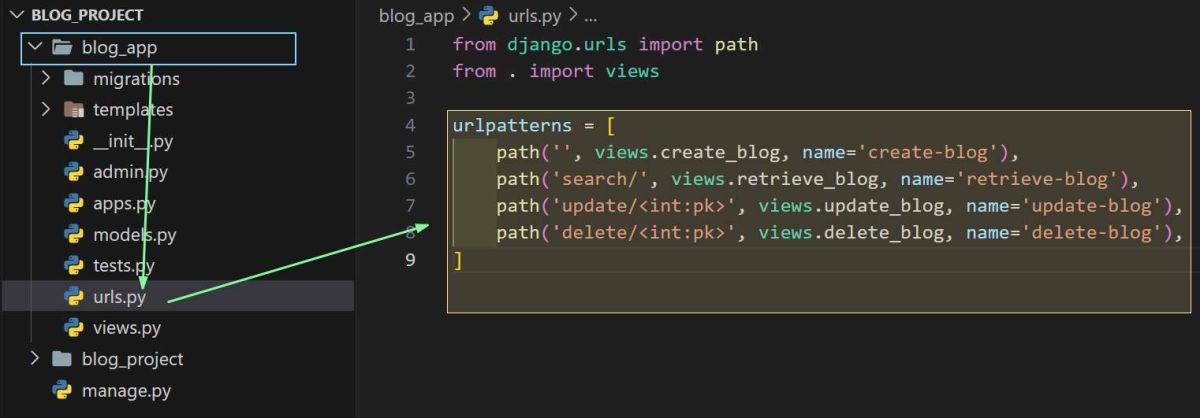
Task: Click the blog_project folder icon
Action: pos(62,358)
